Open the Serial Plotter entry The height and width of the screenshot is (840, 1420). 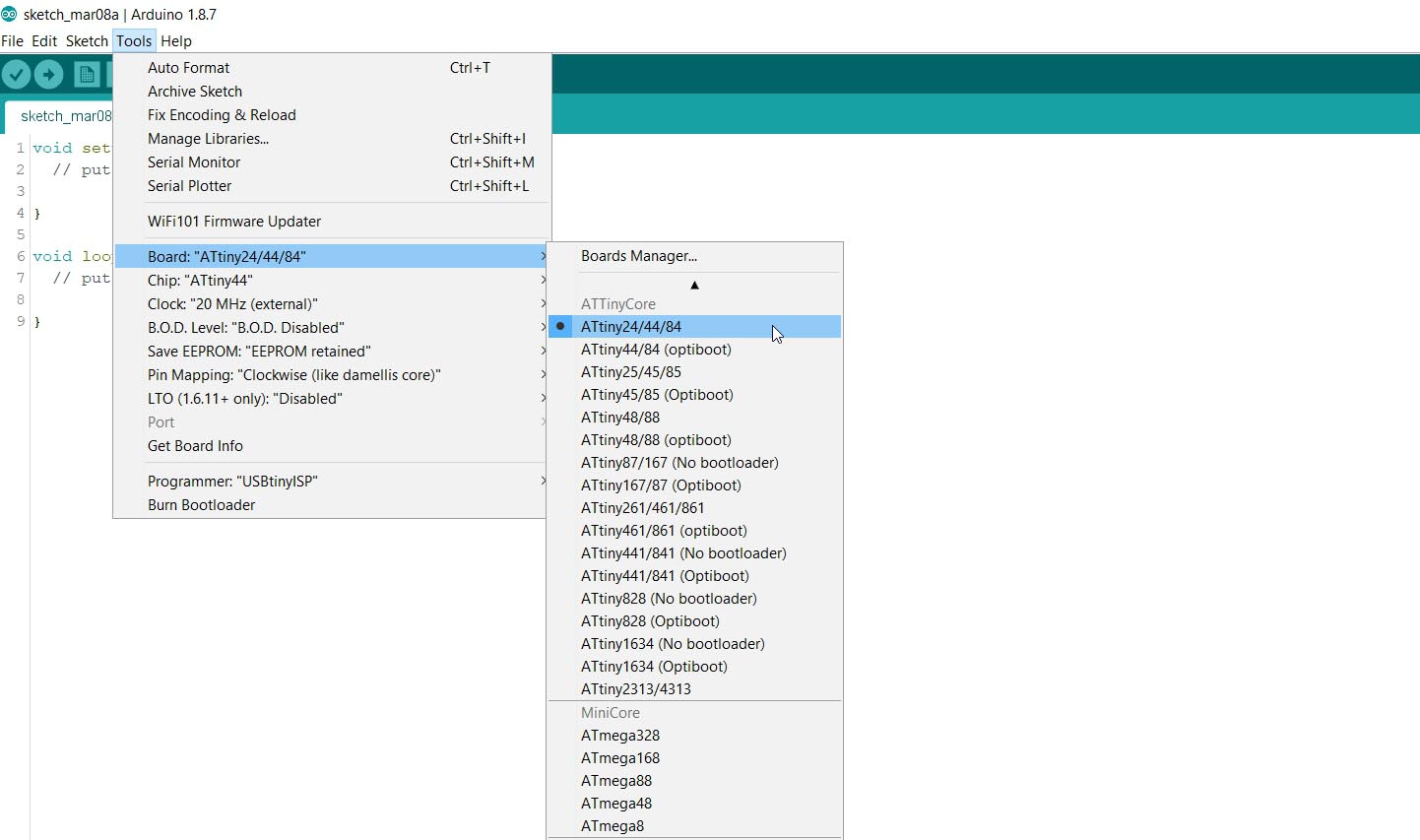tap(332, 185)
